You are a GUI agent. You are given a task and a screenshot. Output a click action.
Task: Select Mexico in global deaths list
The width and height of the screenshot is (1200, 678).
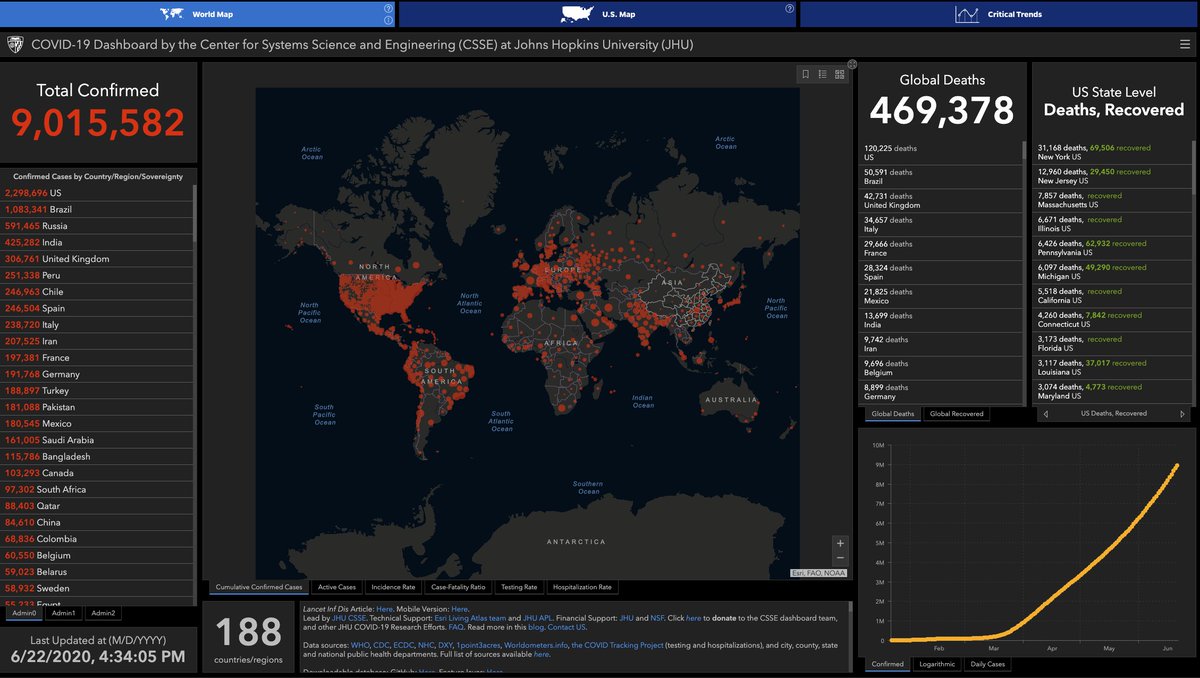point(940,296)
